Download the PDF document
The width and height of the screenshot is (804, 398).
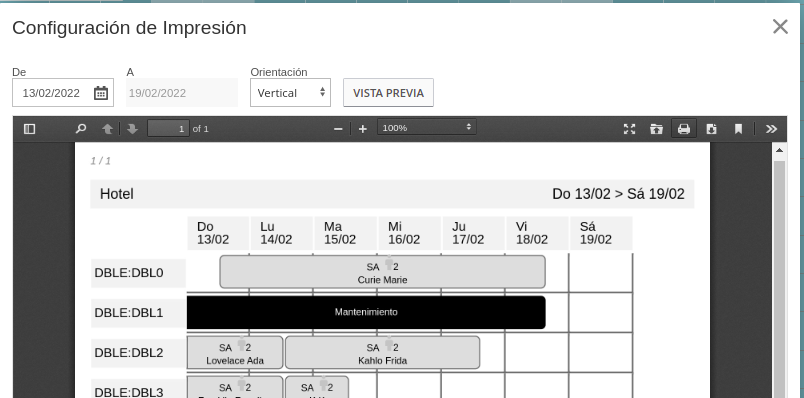(x=711, y=129)
